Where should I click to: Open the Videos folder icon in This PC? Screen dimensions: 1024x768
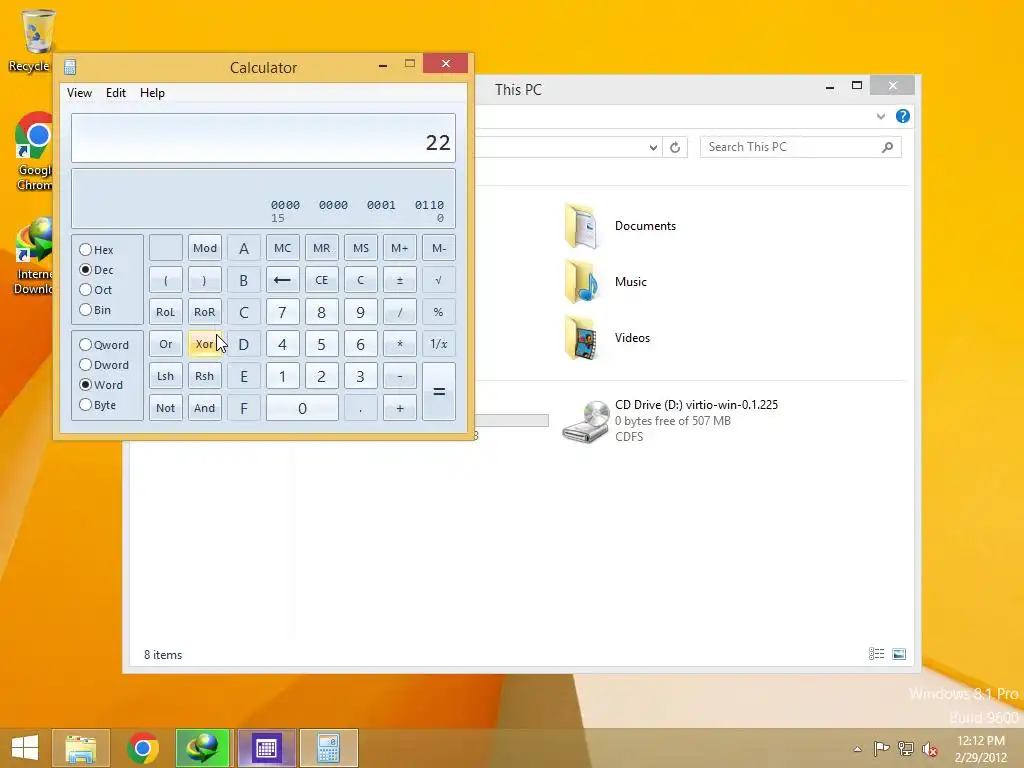click(x=581, y=338)
